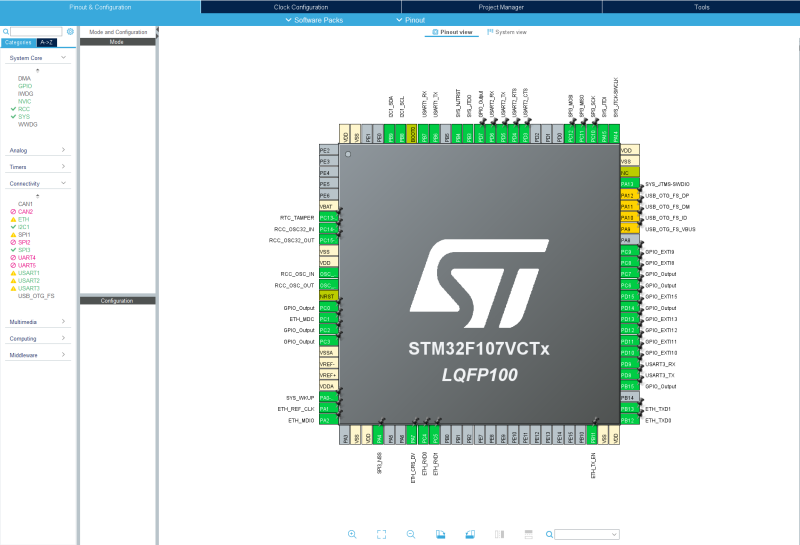
Task: Click the NRST pin on chip
Action: (329, 296)
